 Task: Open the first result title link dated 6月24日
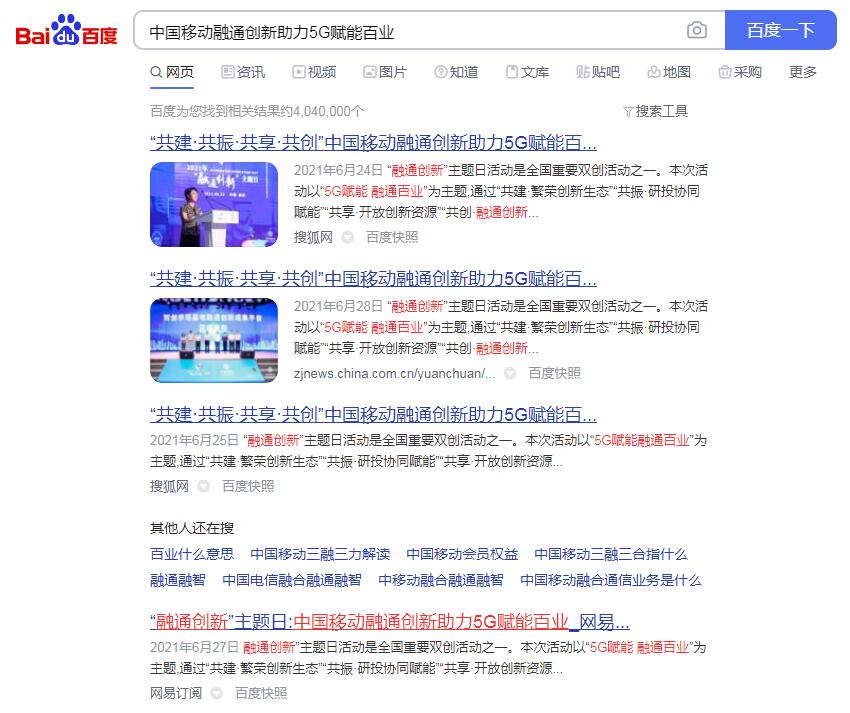tap(374, 143)
